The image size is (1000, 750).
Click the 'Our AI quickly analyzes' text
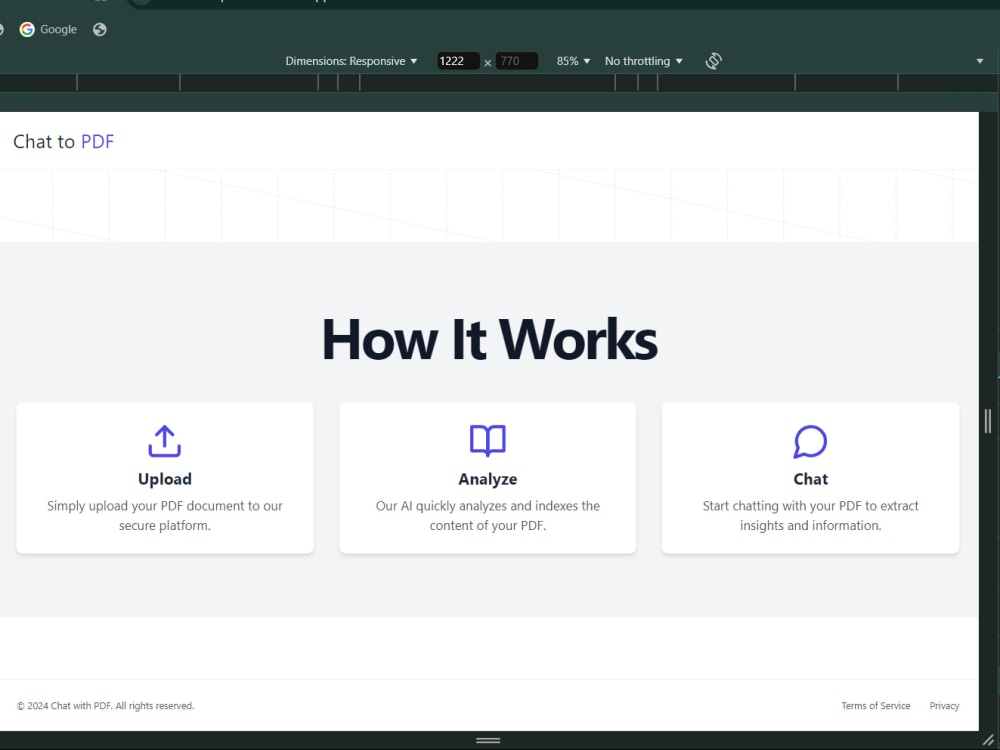point(487,515)
